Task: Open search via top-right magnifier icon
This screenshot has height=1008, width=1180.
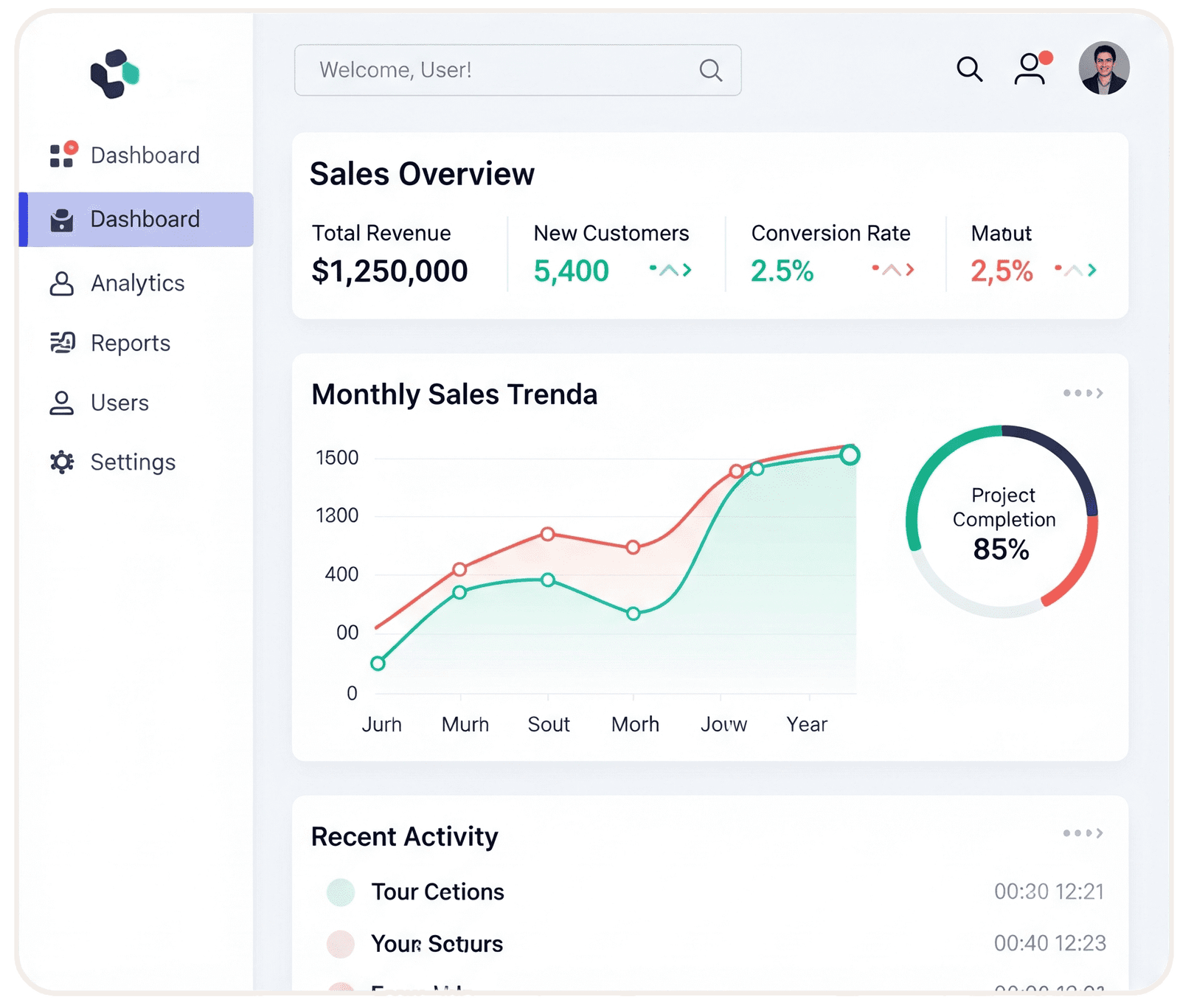Action: point(969,69)
